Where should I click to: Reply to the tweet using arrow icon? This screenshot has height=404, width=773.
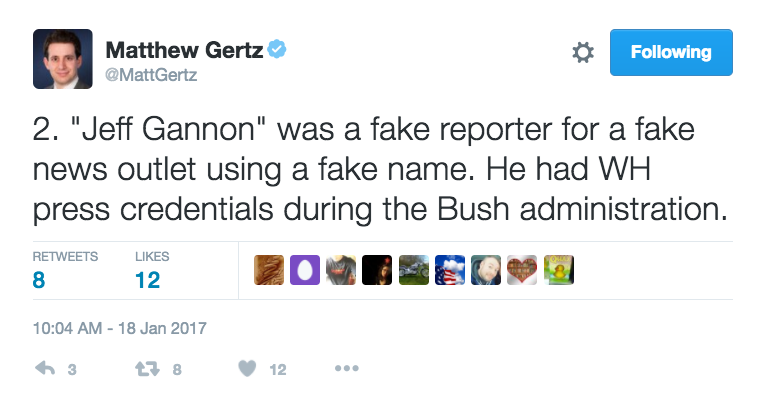(45, 369)
